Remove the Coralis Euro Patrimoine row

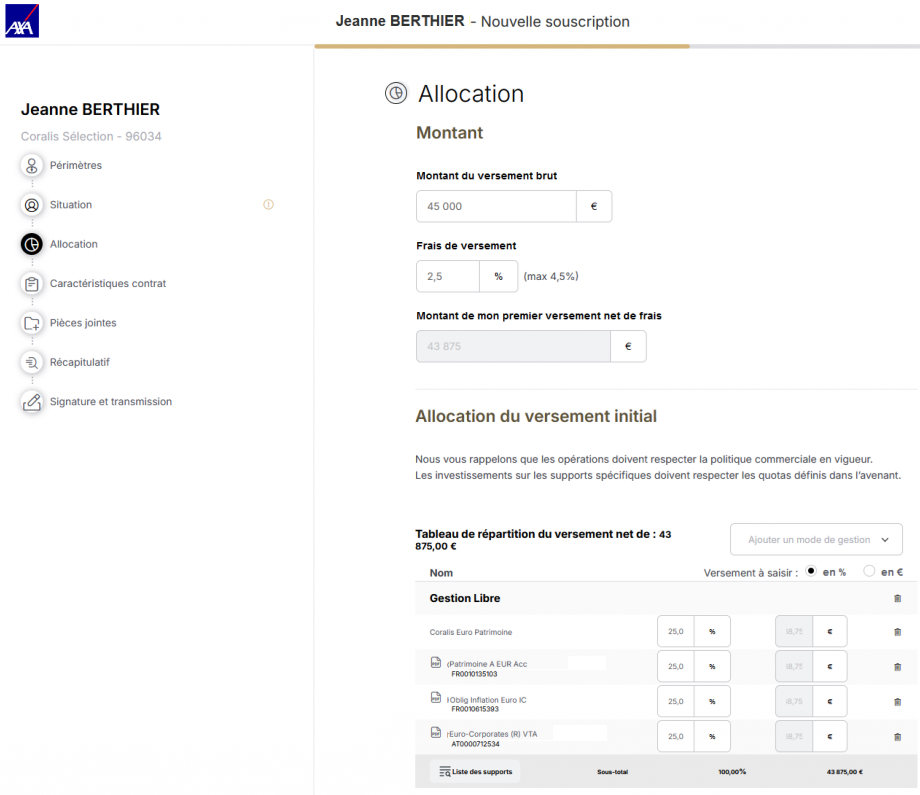point(896,632)
